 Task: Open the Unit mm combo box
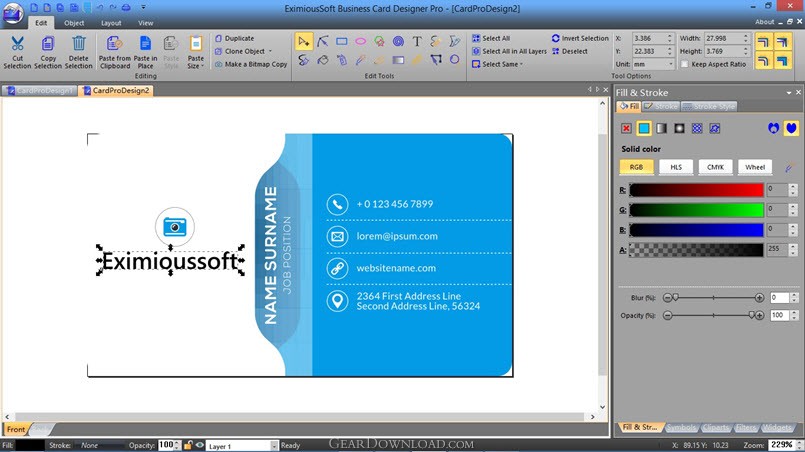[x=653, y=64]
